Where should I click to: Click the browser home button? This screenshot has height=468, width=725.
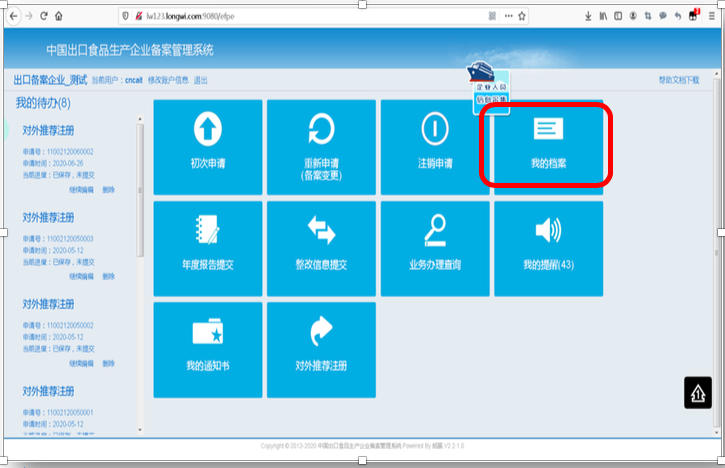[59, 16]
